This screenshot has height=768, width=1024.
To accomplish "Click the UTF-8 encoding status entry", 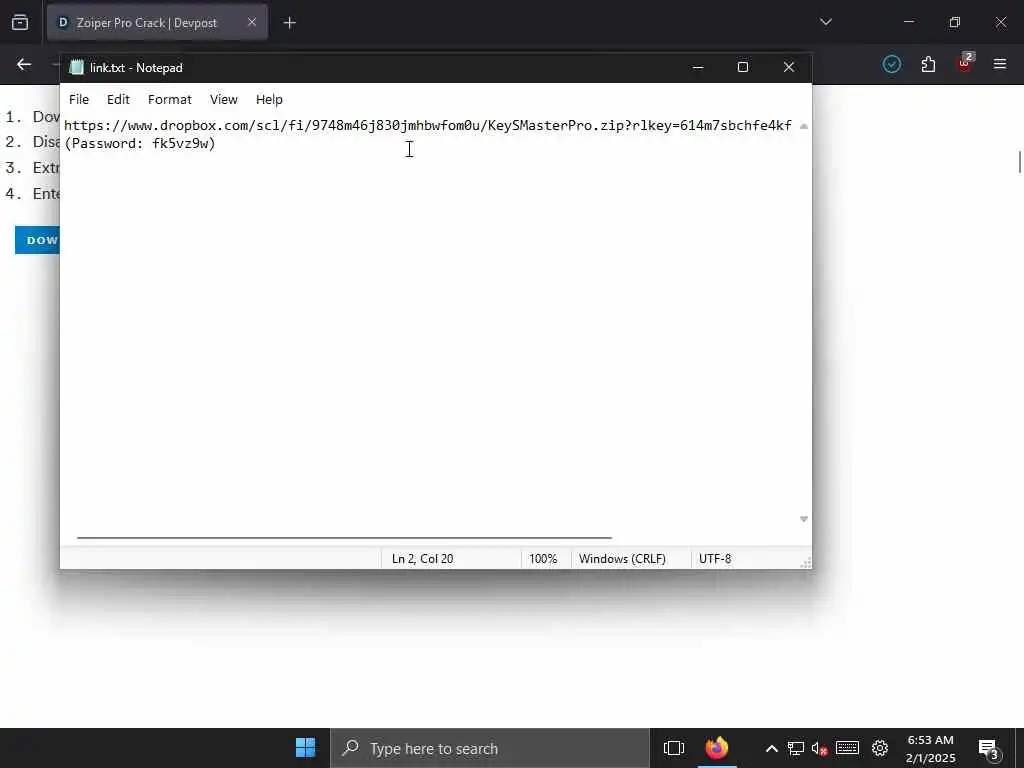I will tap(715, 559).
